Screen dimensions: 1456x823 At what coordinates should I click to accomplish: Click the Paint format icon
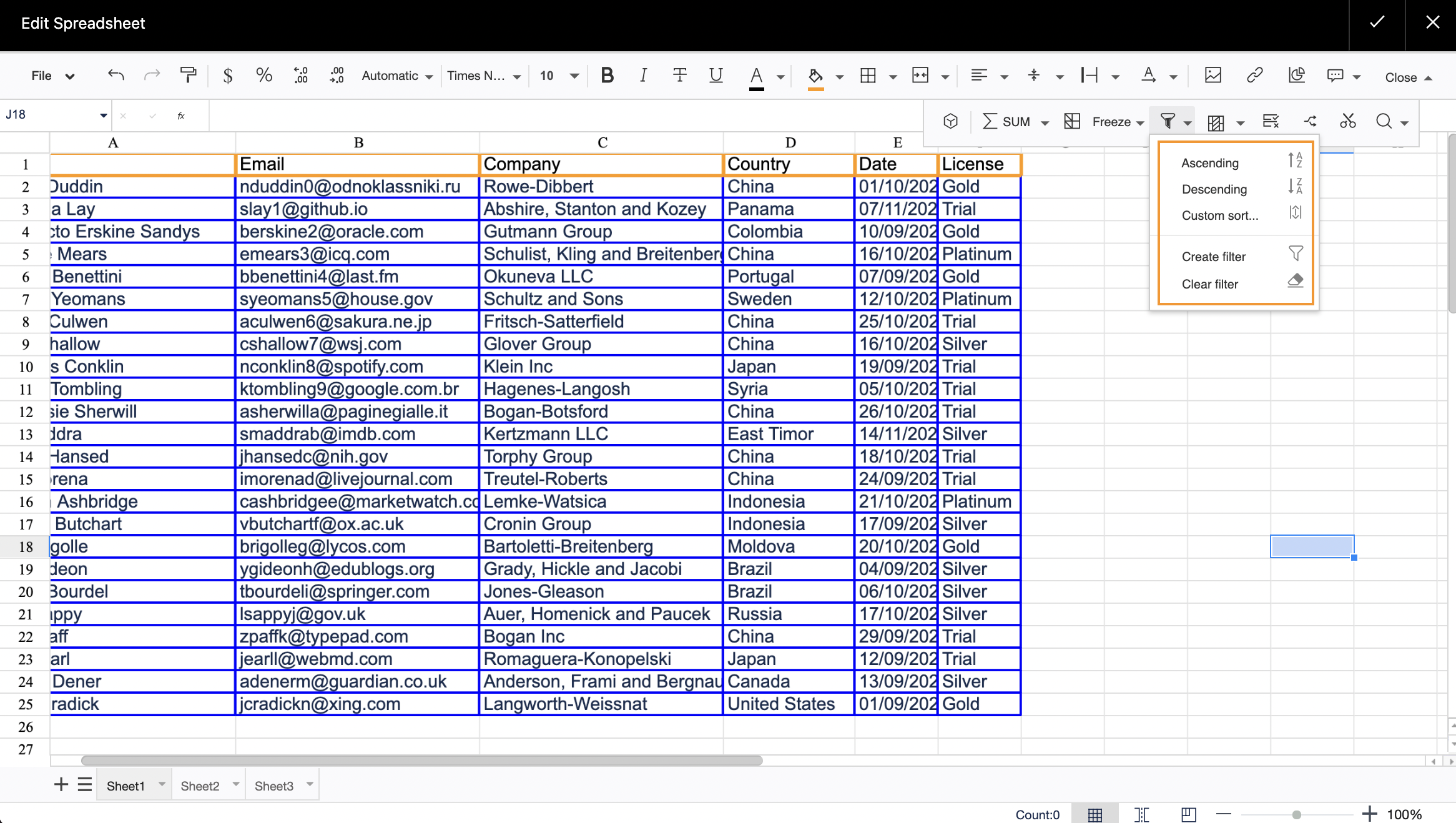coord(188,76)
